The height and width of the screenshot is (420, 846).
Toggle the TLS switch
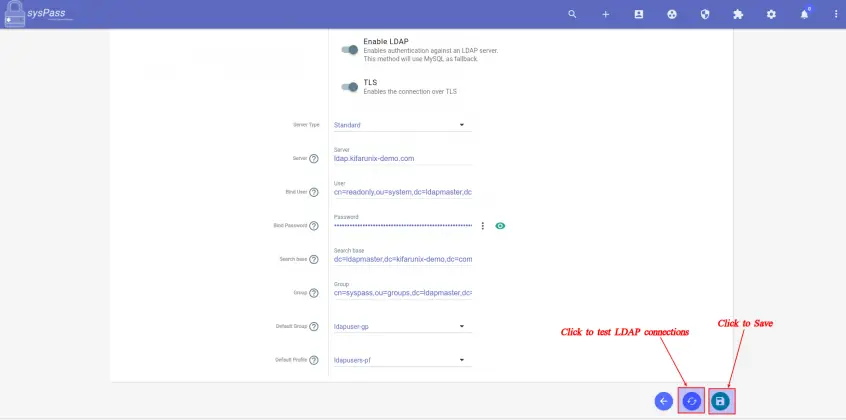point(349,87)
